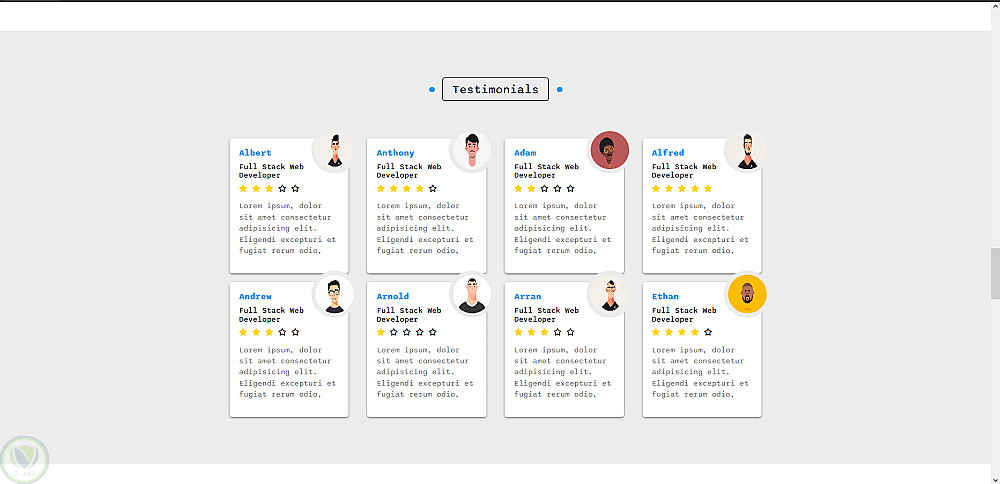Click Anthony's avatar picture
Screen dimensions: 1000x484
(x=471, y=152)
